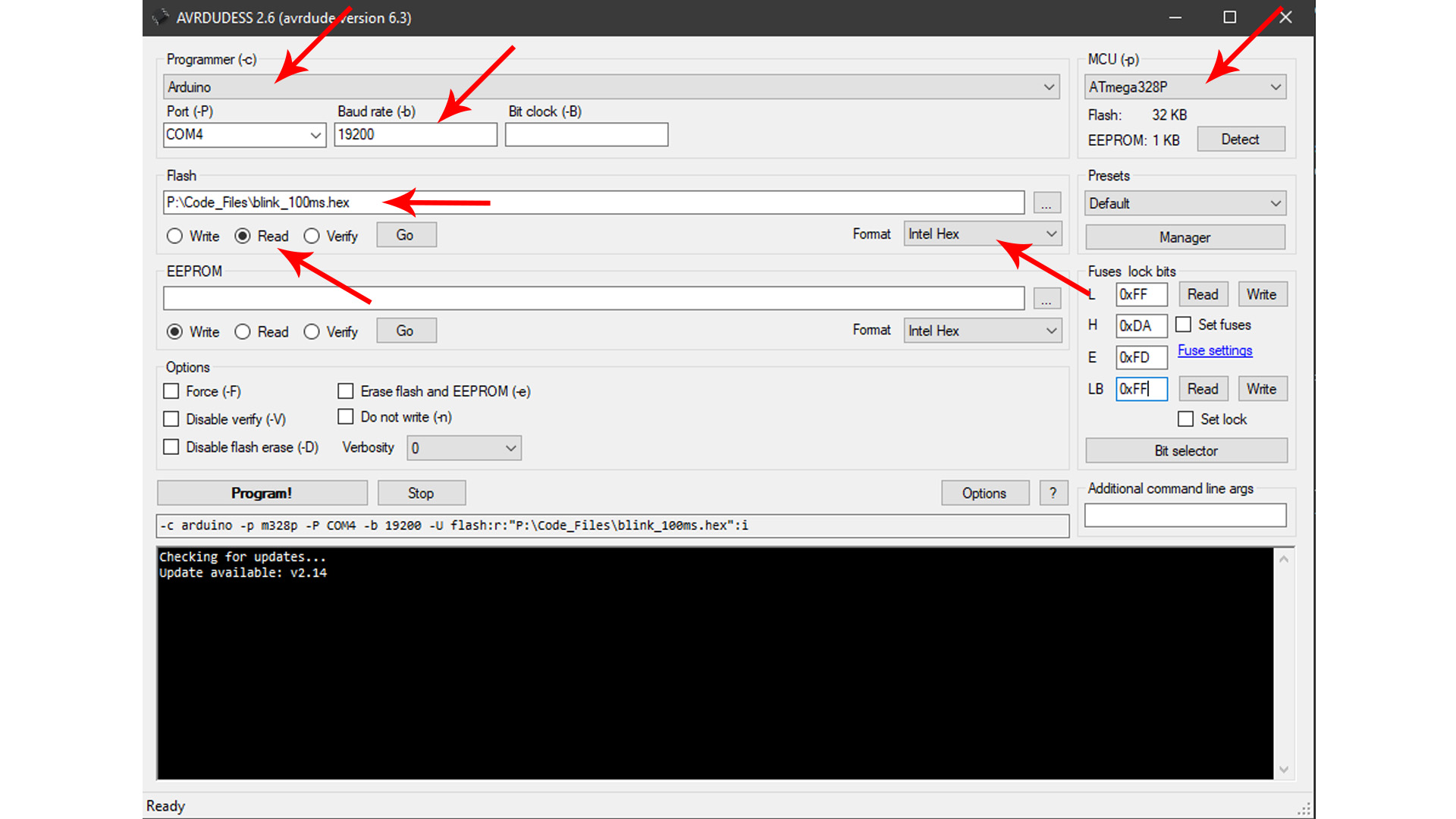Select the EEPROM Read radio button

click(x=243, y=331)
